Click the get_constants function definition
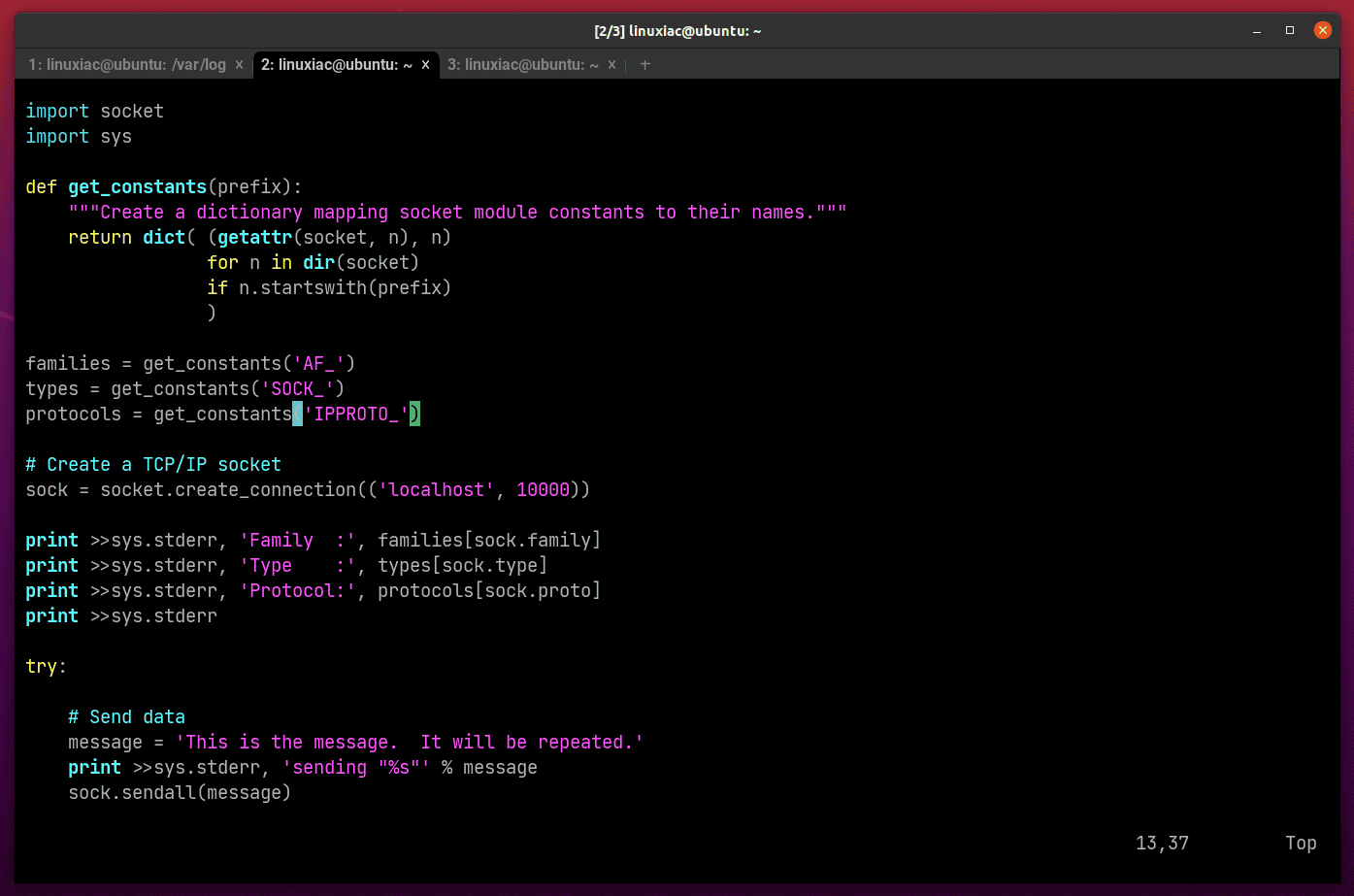Image resolution: width=1354 pixels, height=896 pixels. pyautogui.click(x=136, y=186)
